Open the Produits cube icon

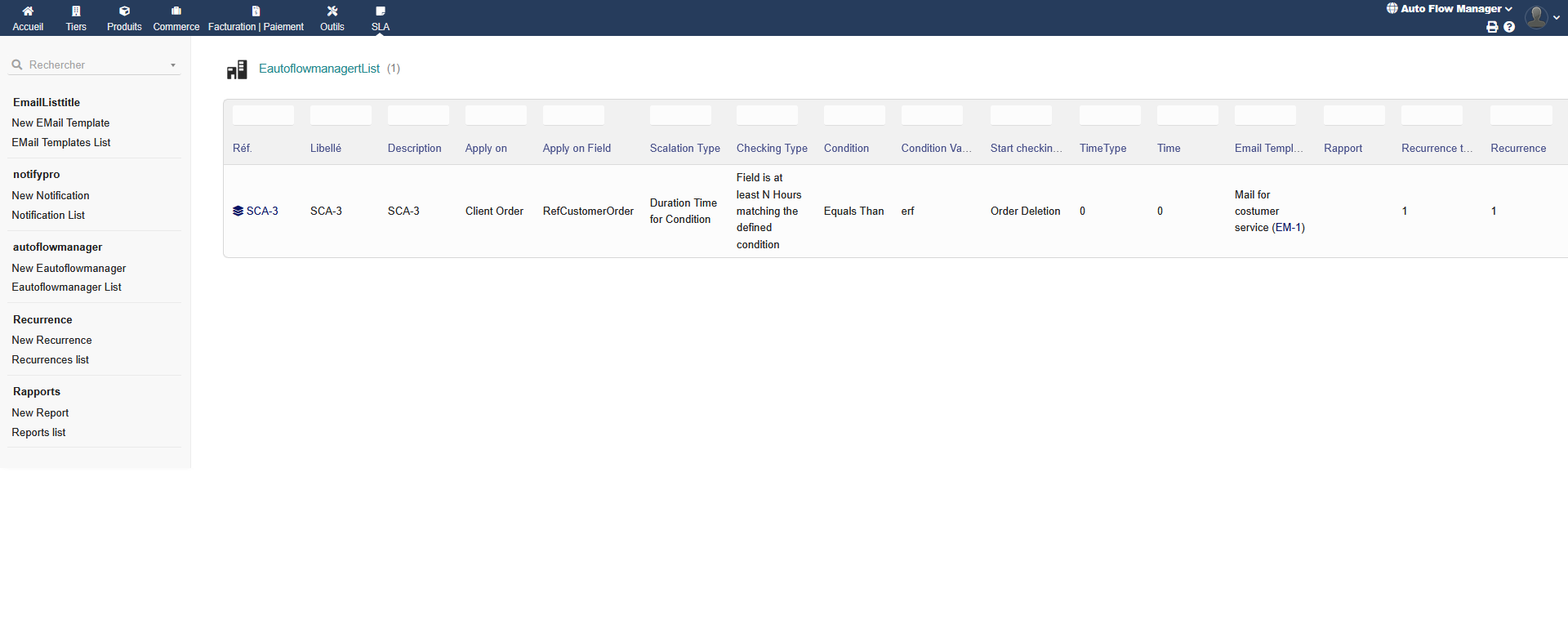[x=124, y=11]
